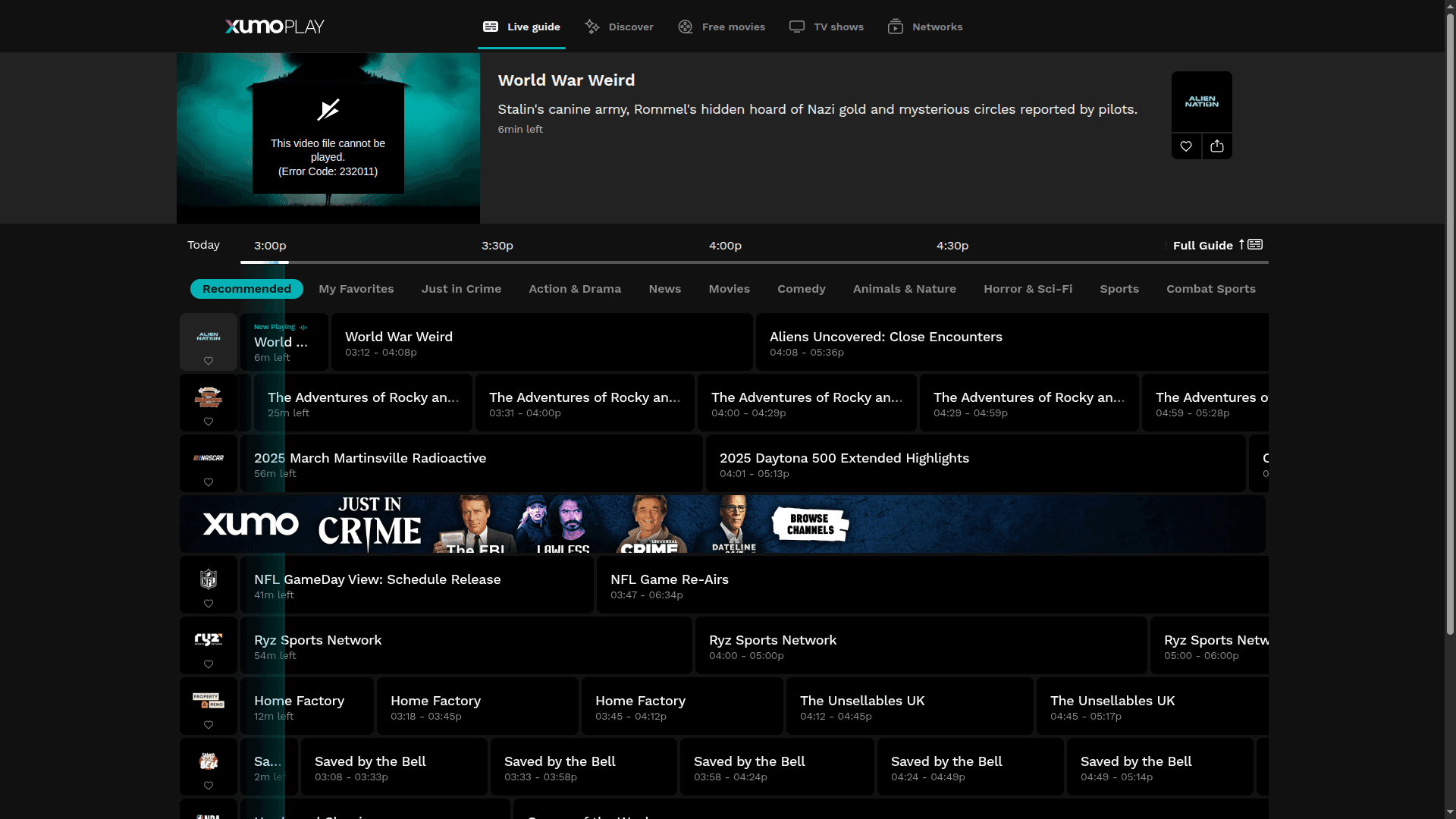Filter guide by Combat Sports
The width and height of the screenshot is (1456, 819).
tap(1211, 289)
